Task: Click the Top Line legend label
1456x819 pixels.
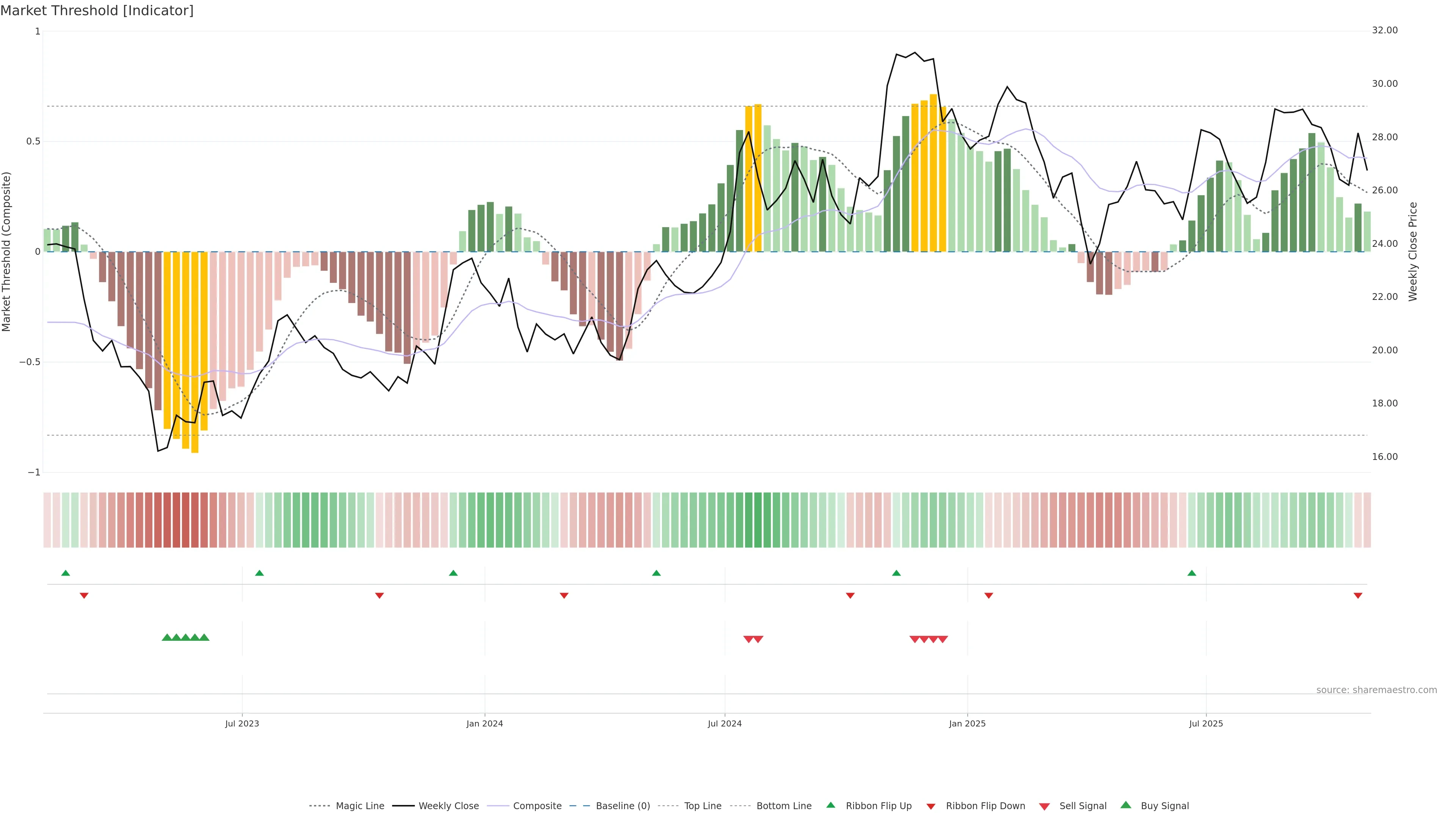Action: click(x=703, y=806)
